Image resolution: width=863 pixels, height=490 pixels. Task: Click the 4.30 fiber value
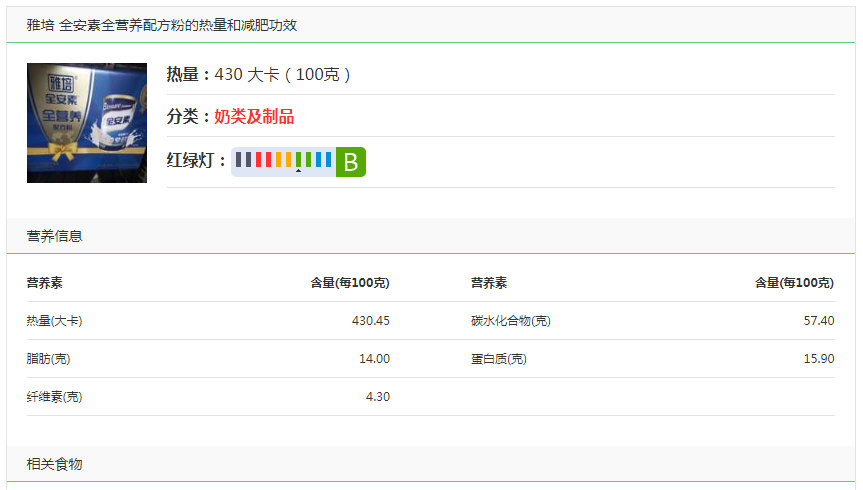(377, 397)
